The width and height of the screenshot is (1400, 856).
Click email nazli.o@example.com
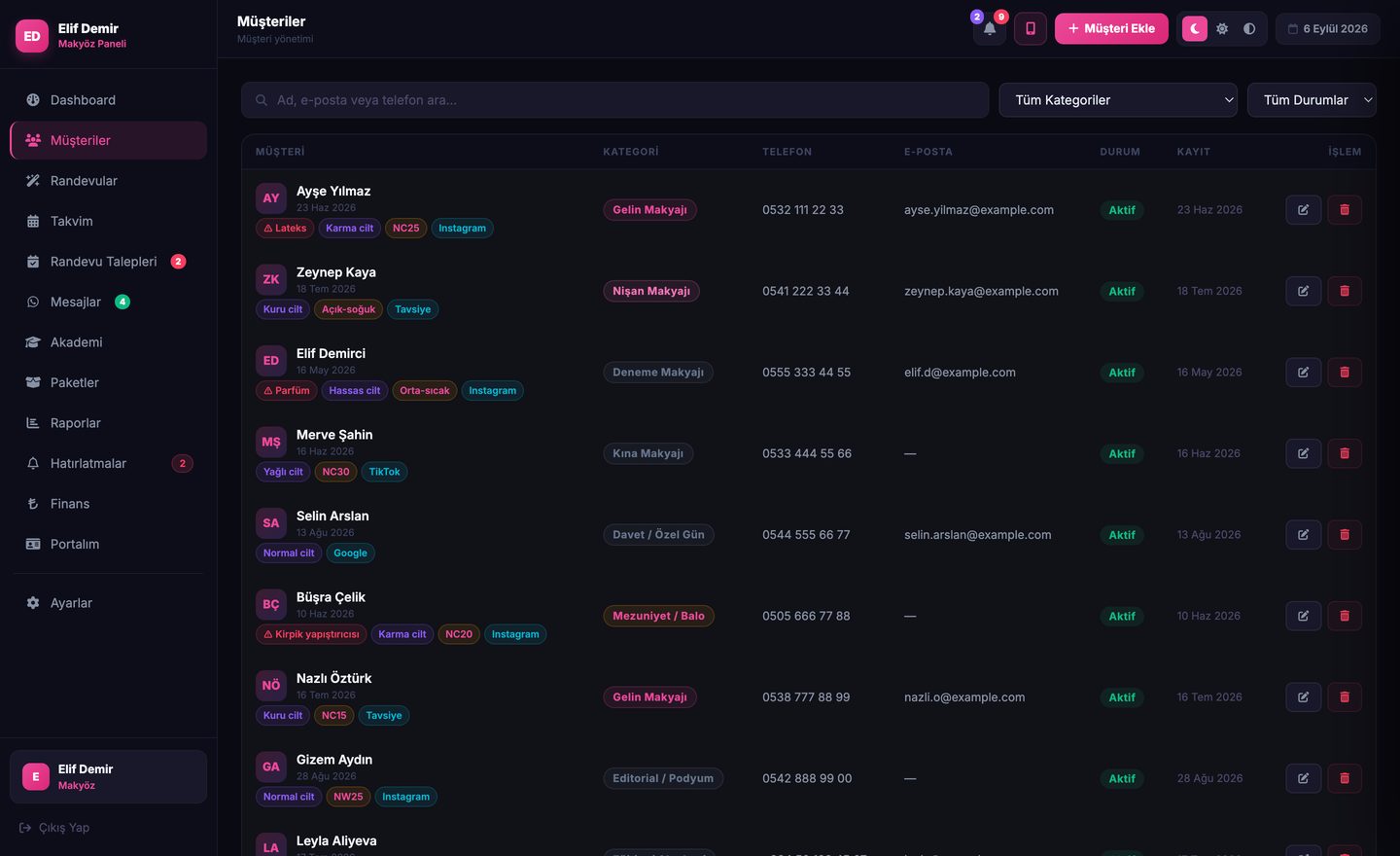(x=964, y=697)
